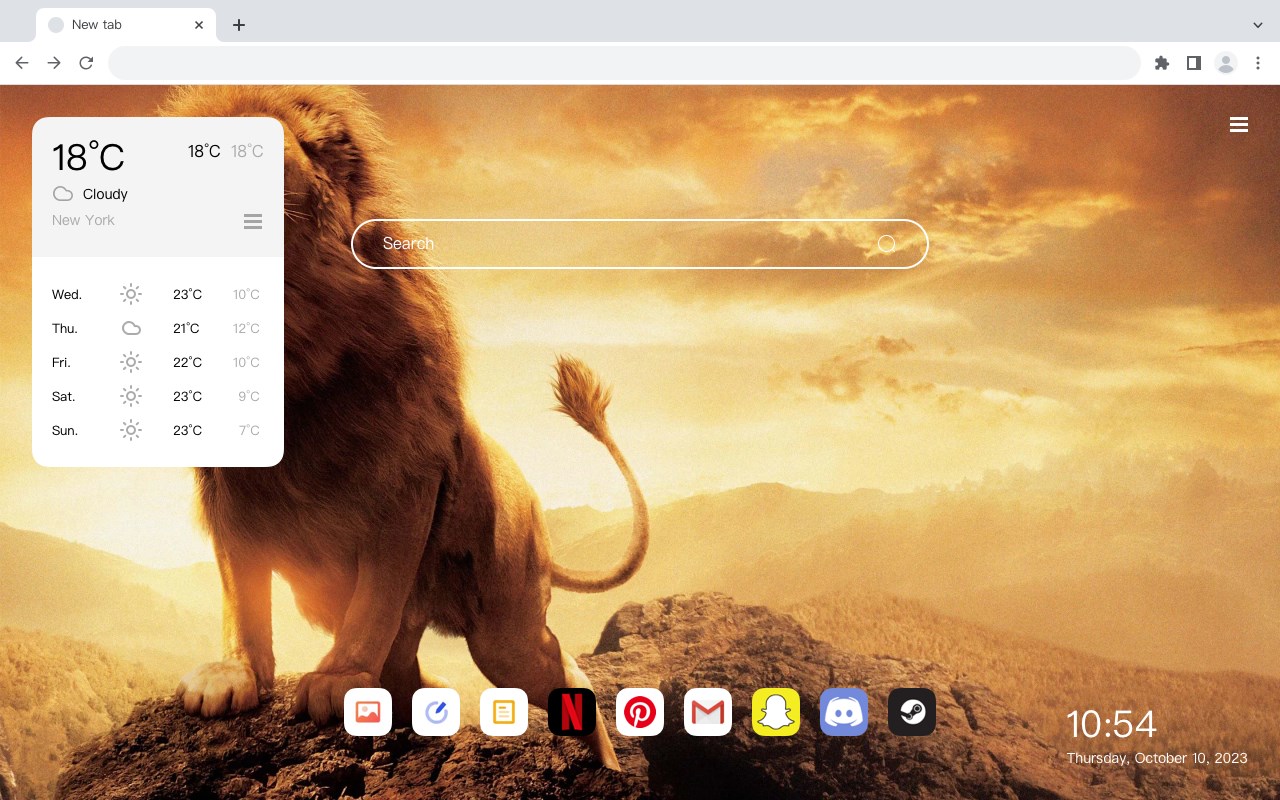
Task: Open the Pinterest shortcut
Action: tap(640, 712)
